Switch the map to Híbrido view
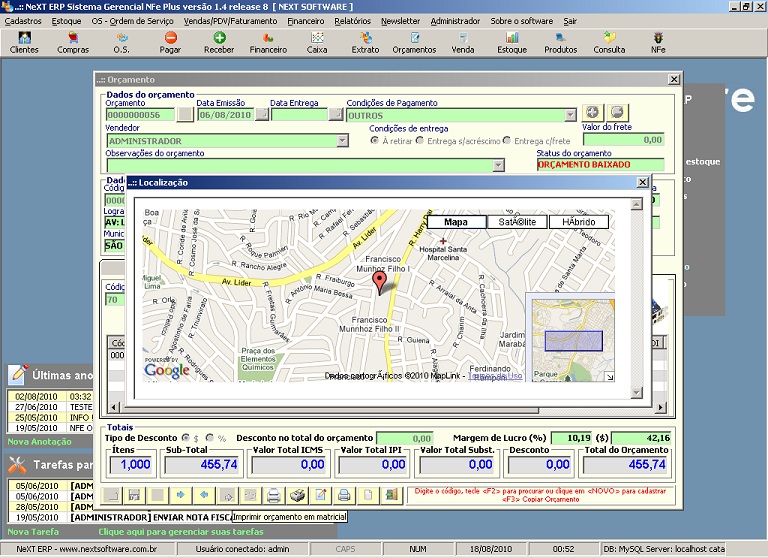 pos(578,222)
